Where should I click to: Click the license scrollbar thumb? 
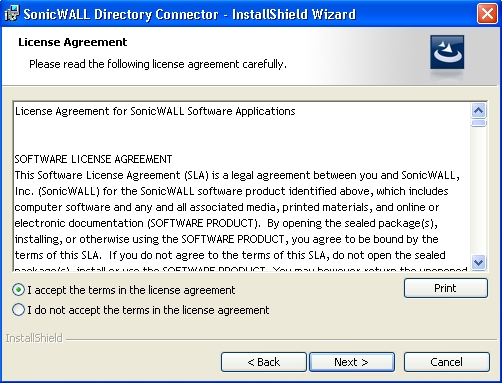coord(479,123)
